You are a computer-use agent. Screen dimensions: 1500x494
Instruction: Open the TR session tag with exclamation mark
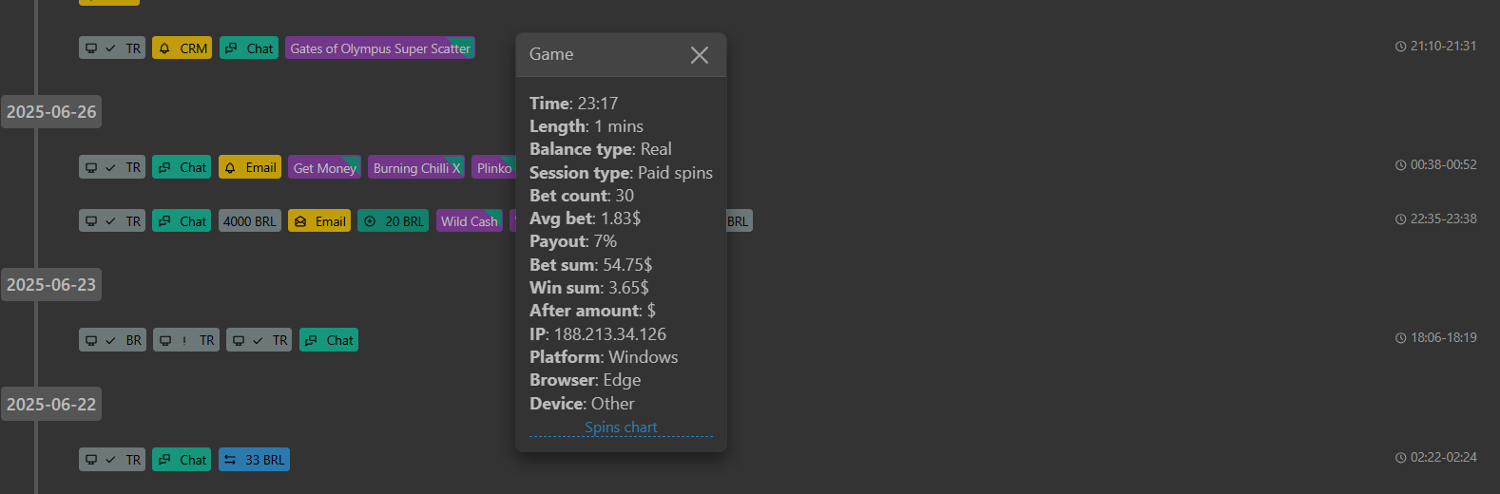[x=186, y=340]
